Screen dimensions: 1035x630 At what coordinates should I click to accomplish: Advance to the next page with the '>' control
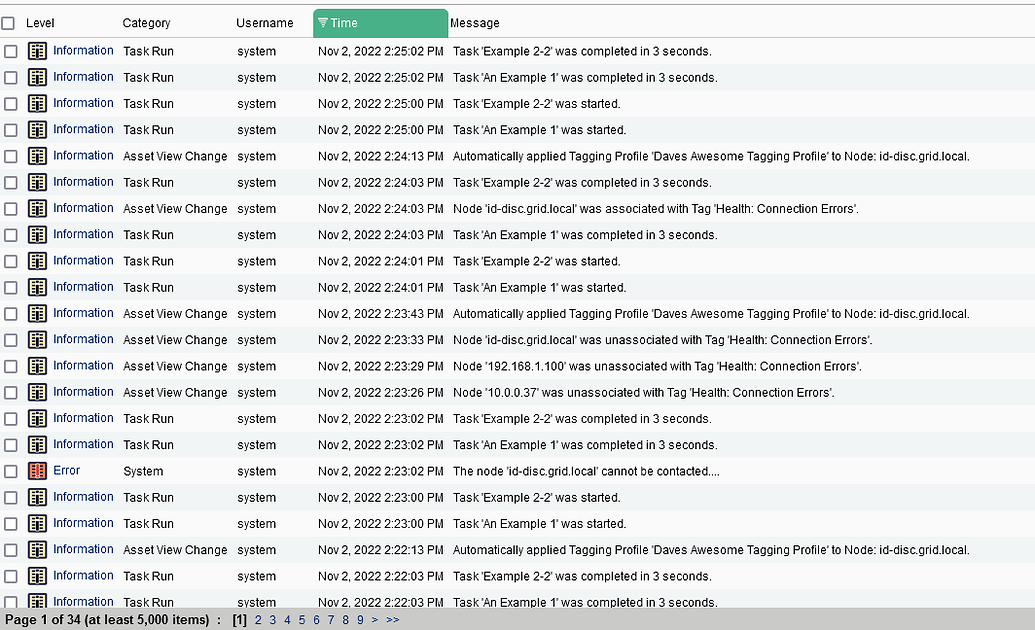point(375,620)
